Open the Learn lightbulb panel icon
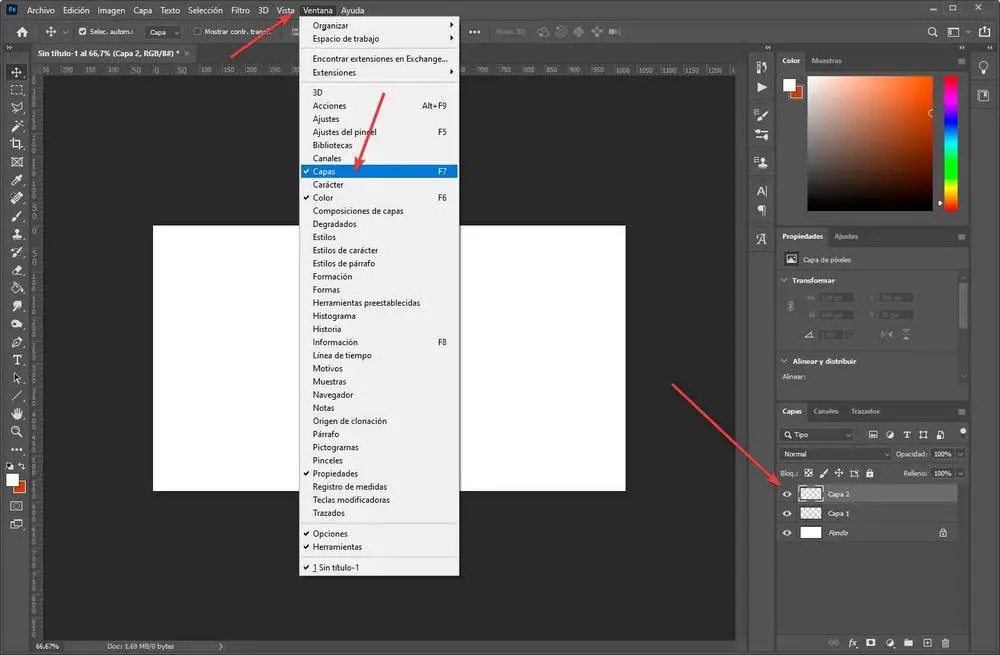This screenshot has width=1000, height=655. (x=983, y=68)
